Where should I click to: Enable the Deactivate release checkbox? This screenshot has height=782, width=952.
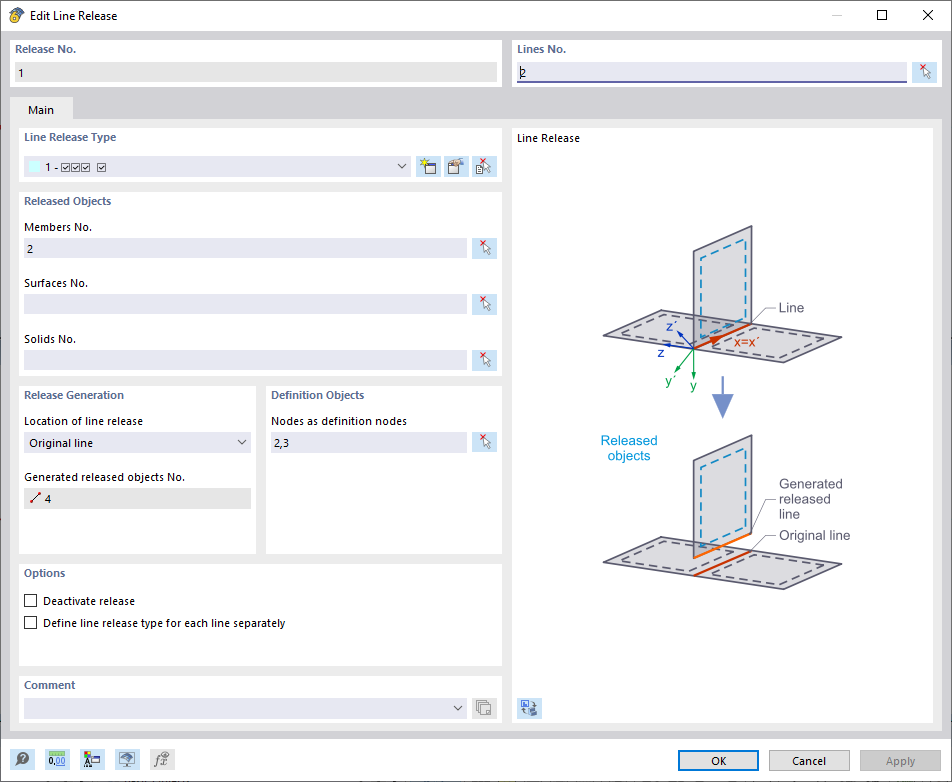pos(30,600)
